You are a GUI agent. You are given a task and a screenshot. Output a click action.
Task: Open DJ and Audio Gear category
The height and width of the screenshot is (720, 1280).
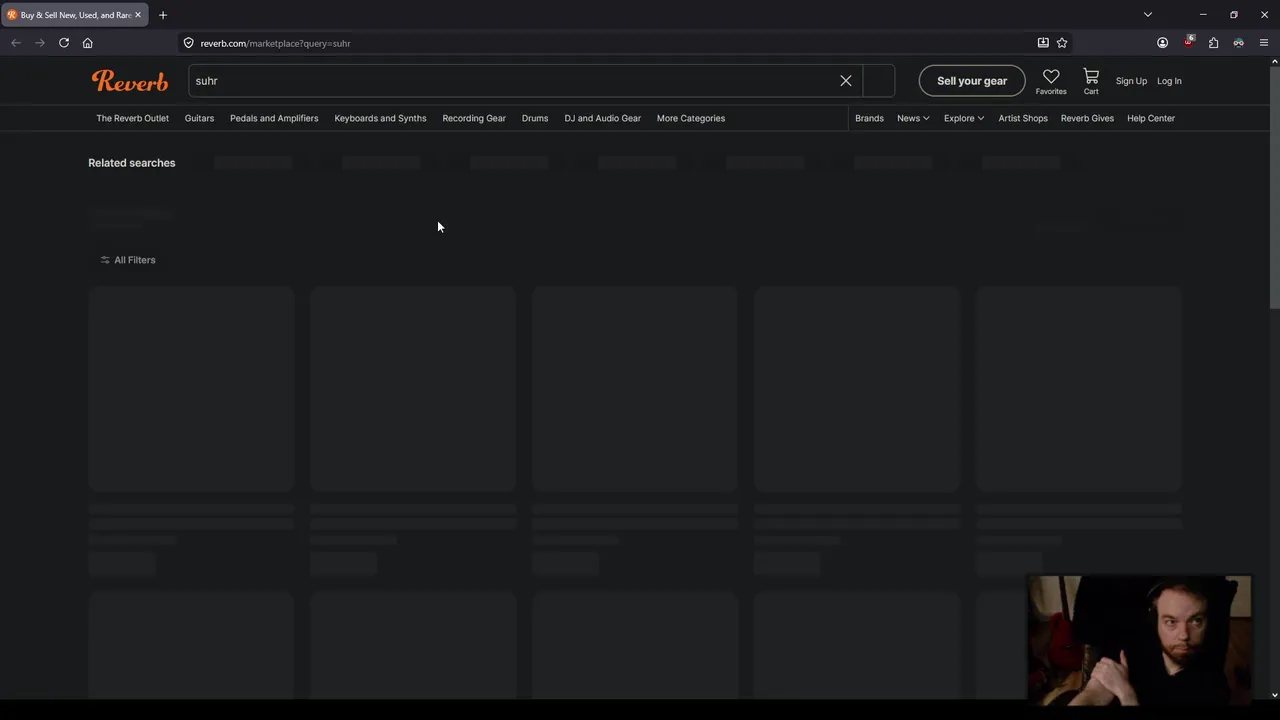click(602, 118)
